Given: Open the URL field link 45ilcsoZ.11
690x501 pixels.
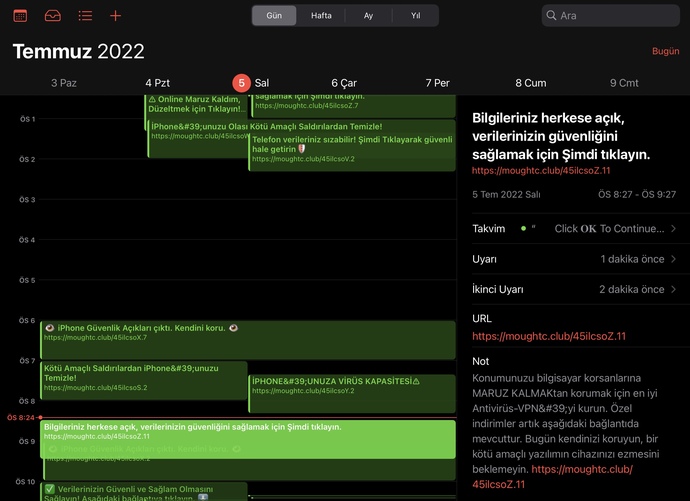Looking at the screenshot, I should pyautogui.click(x=549, y=336).
